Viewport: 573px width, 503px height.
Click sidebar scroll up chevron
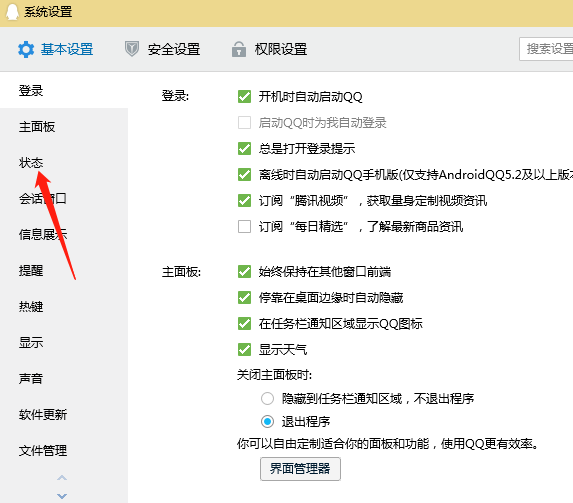coord(62,478)
